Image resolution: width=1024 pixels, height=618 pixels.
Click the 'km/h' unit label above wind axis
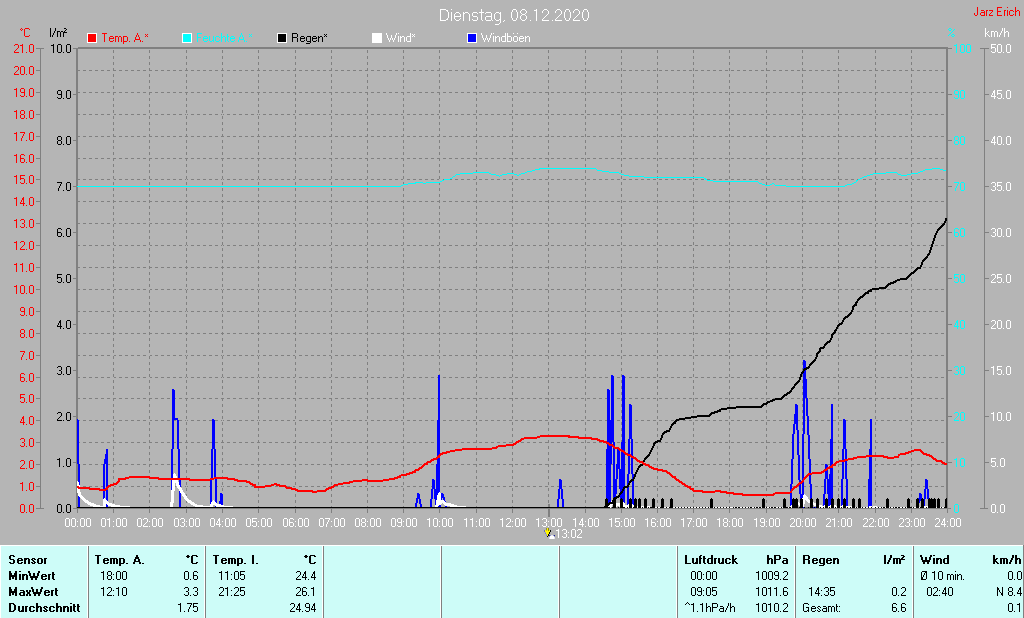point(997,33)
